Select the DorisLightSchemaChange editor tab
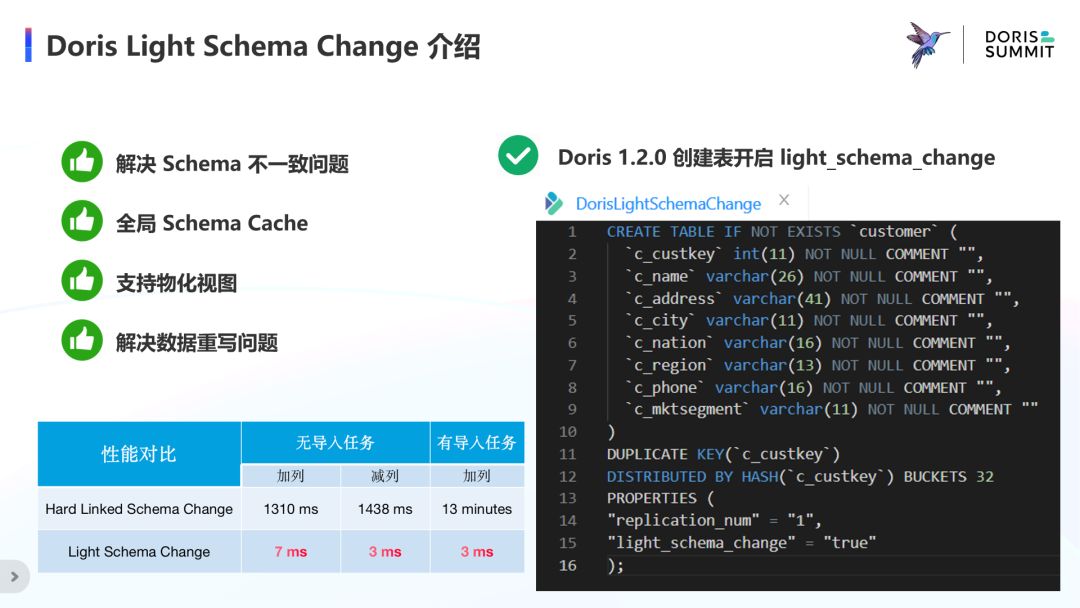Screen dimensions: 1080x608 pos(668,204)
